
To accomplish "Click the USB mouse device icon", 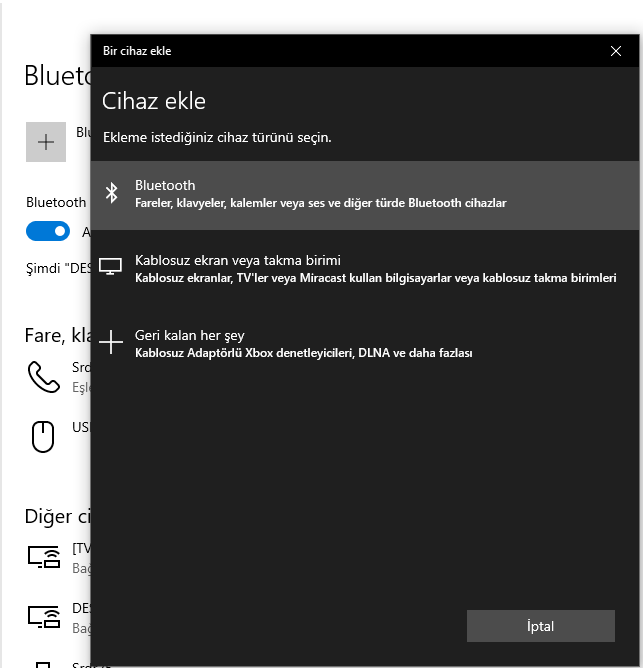I will pyautogui.click(x=44, y=436).
